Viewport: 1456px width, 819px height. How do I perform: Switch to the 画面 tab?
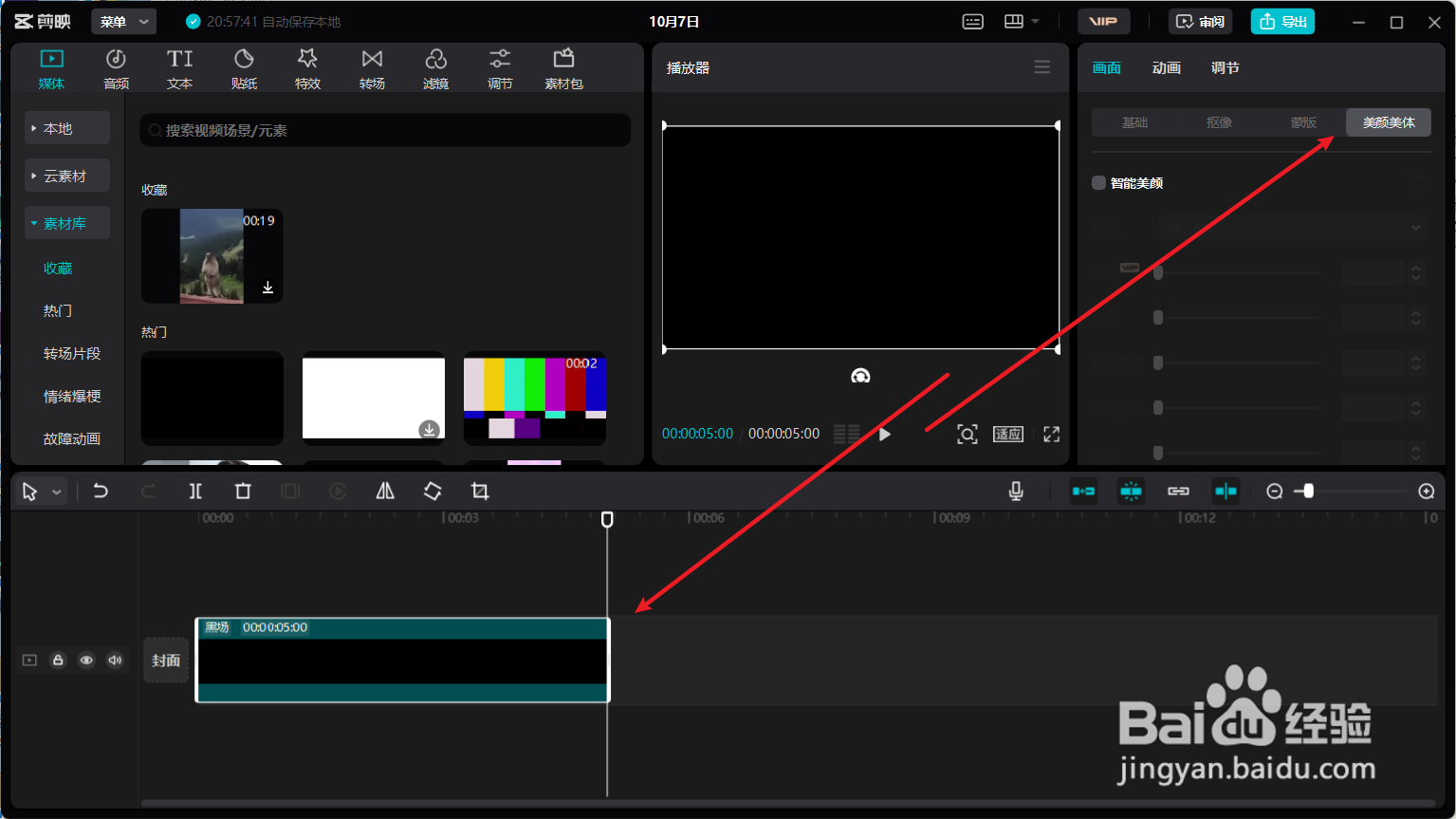pos(1107,68)
